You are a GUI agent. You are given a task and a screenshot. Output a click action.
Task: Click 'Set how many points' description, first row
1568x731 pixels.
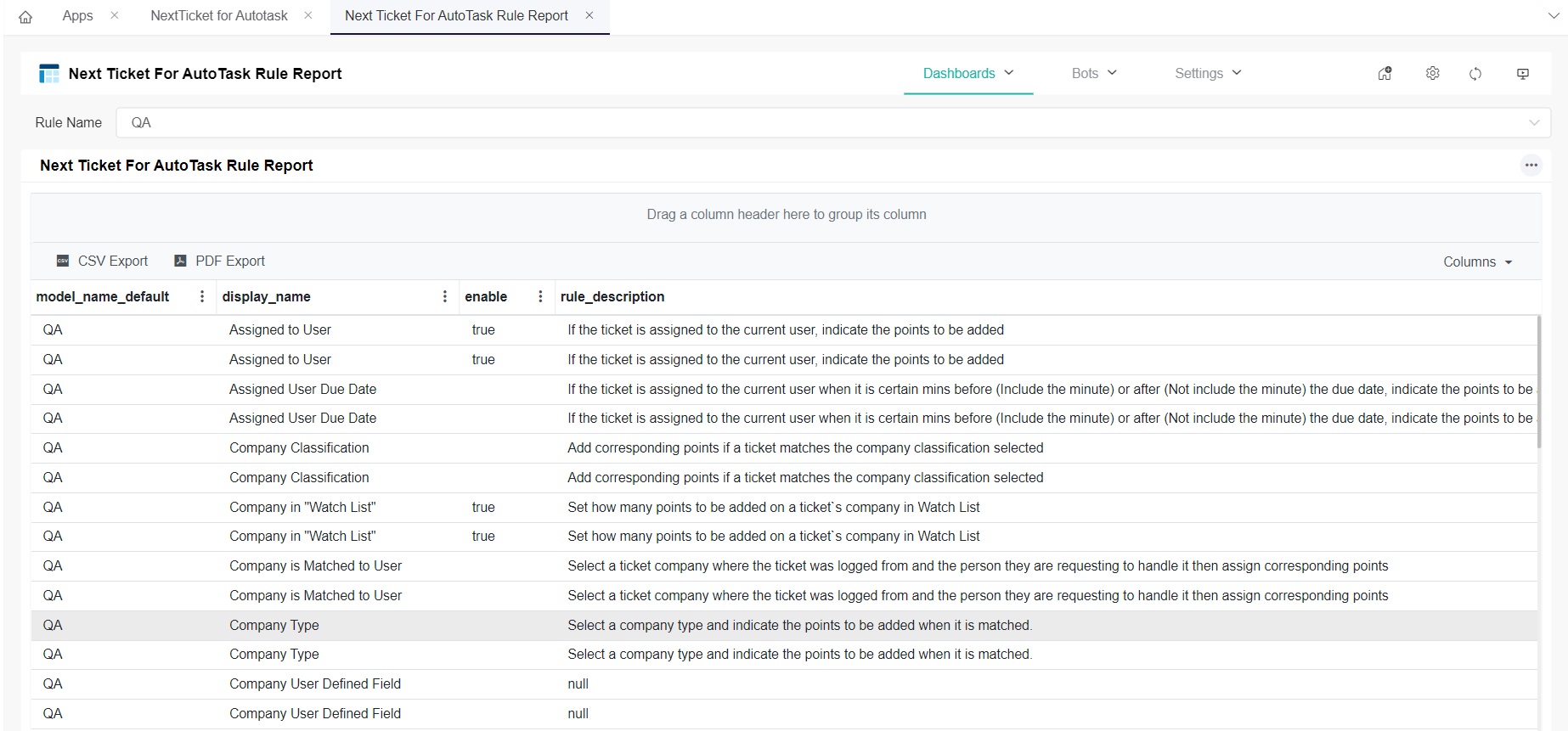coord(774,507)
